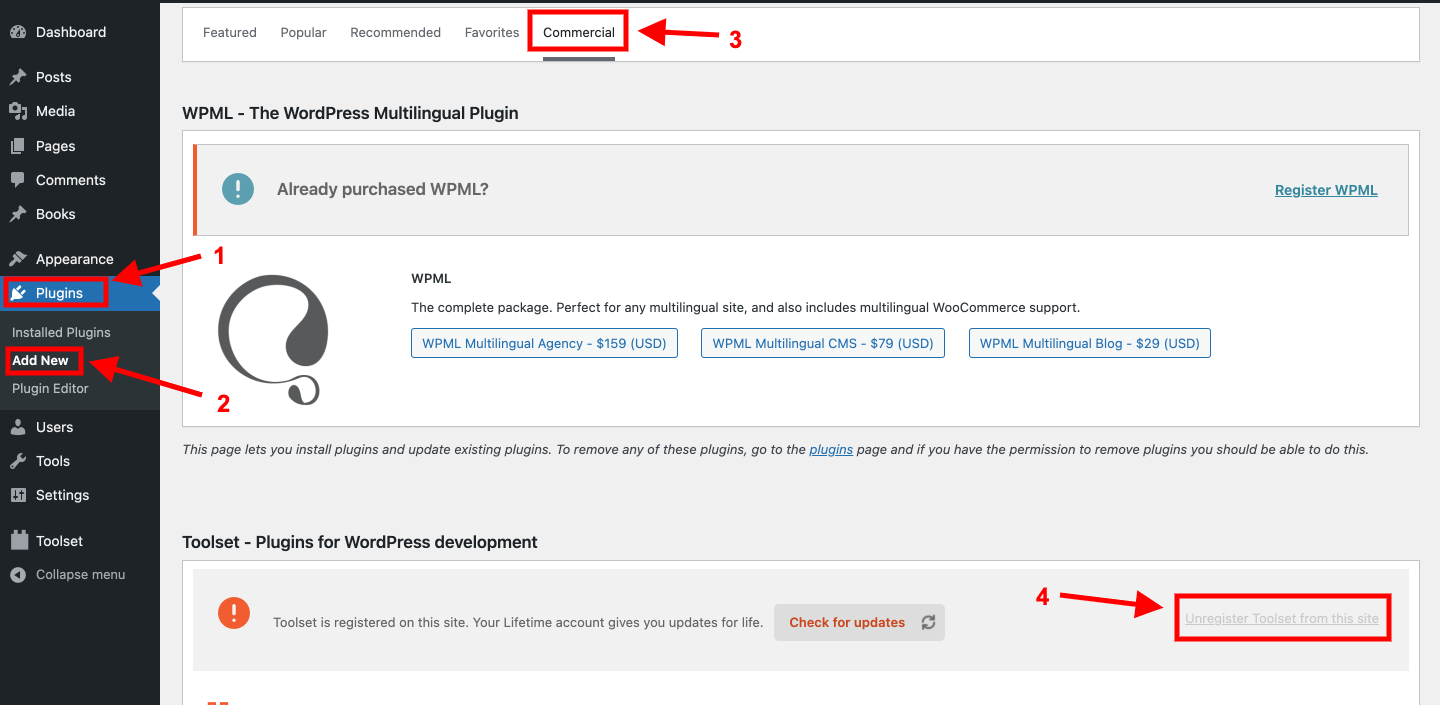1440x705 pixels.
Task: Click the Plugins plug icon
Action: (18, 293)
